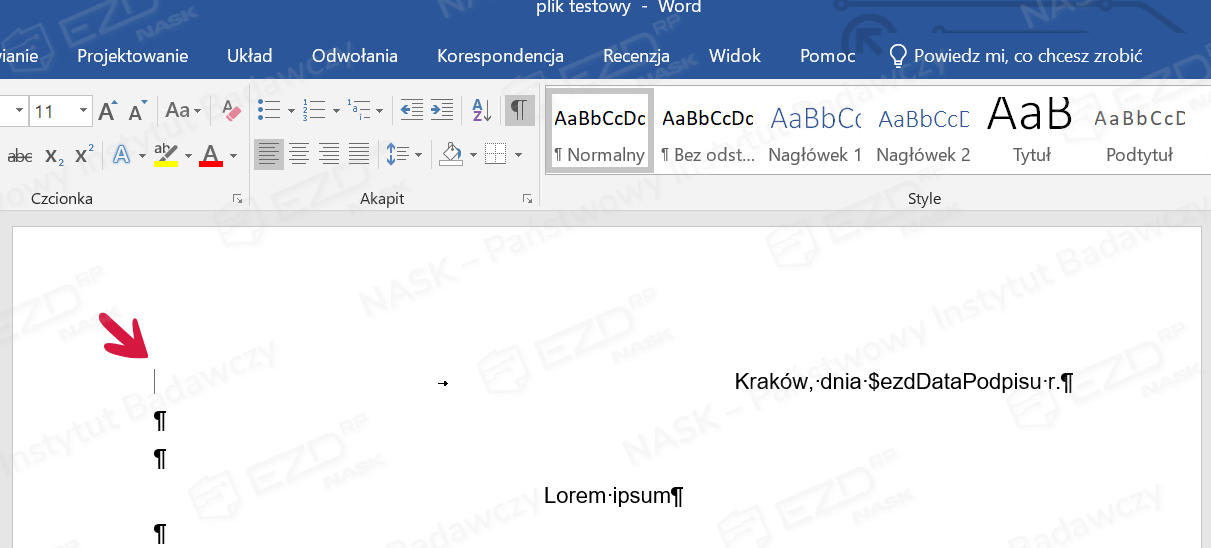
Task: Apply the red font color swatch
Action: tap(210, 155)
